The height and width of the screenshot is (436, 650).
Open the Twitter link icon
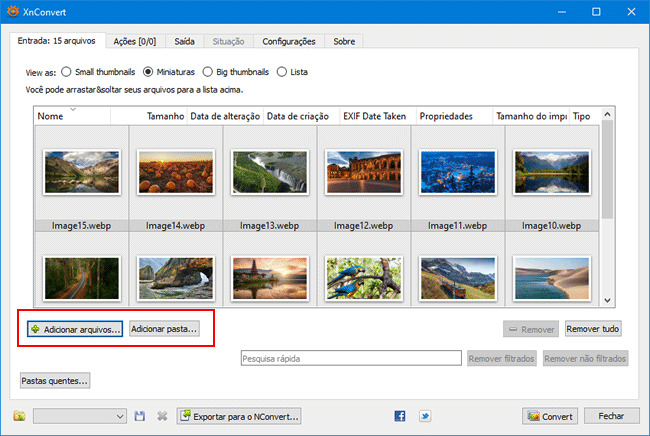[x=425, y=416]
